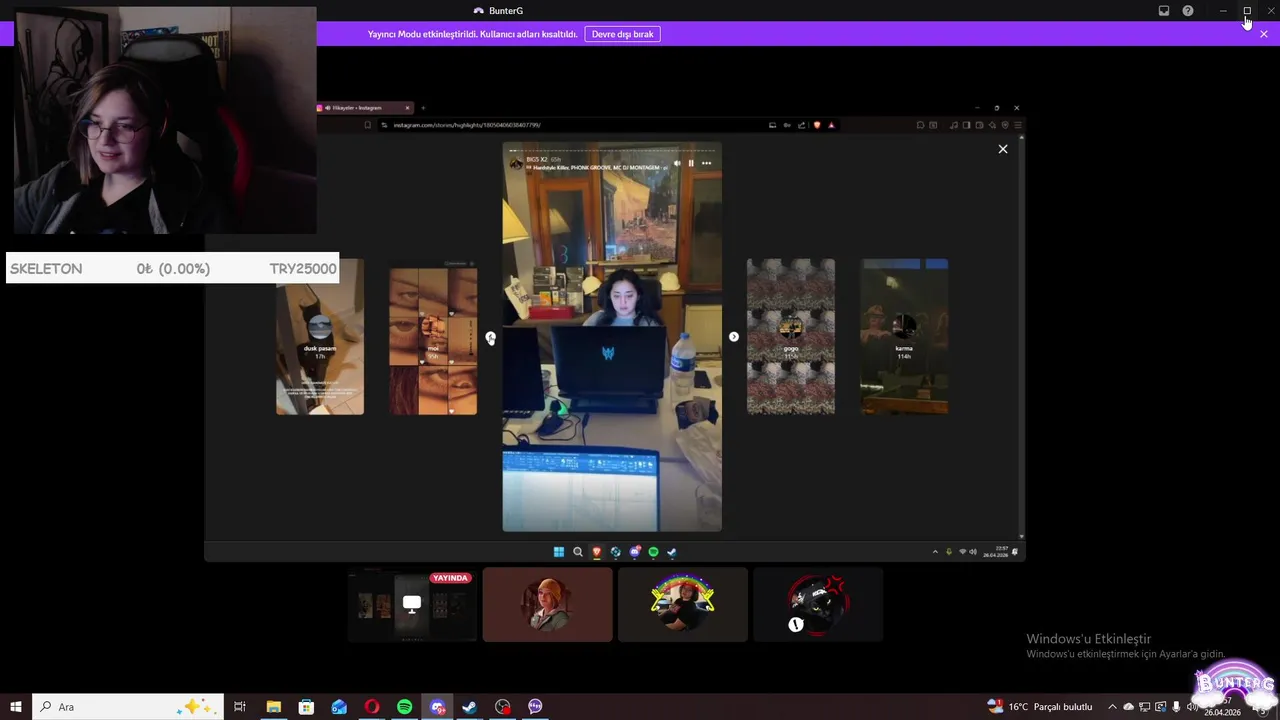
Task: Focus the 'Ara' taskbar search box
Action: (x=128, y=707)
